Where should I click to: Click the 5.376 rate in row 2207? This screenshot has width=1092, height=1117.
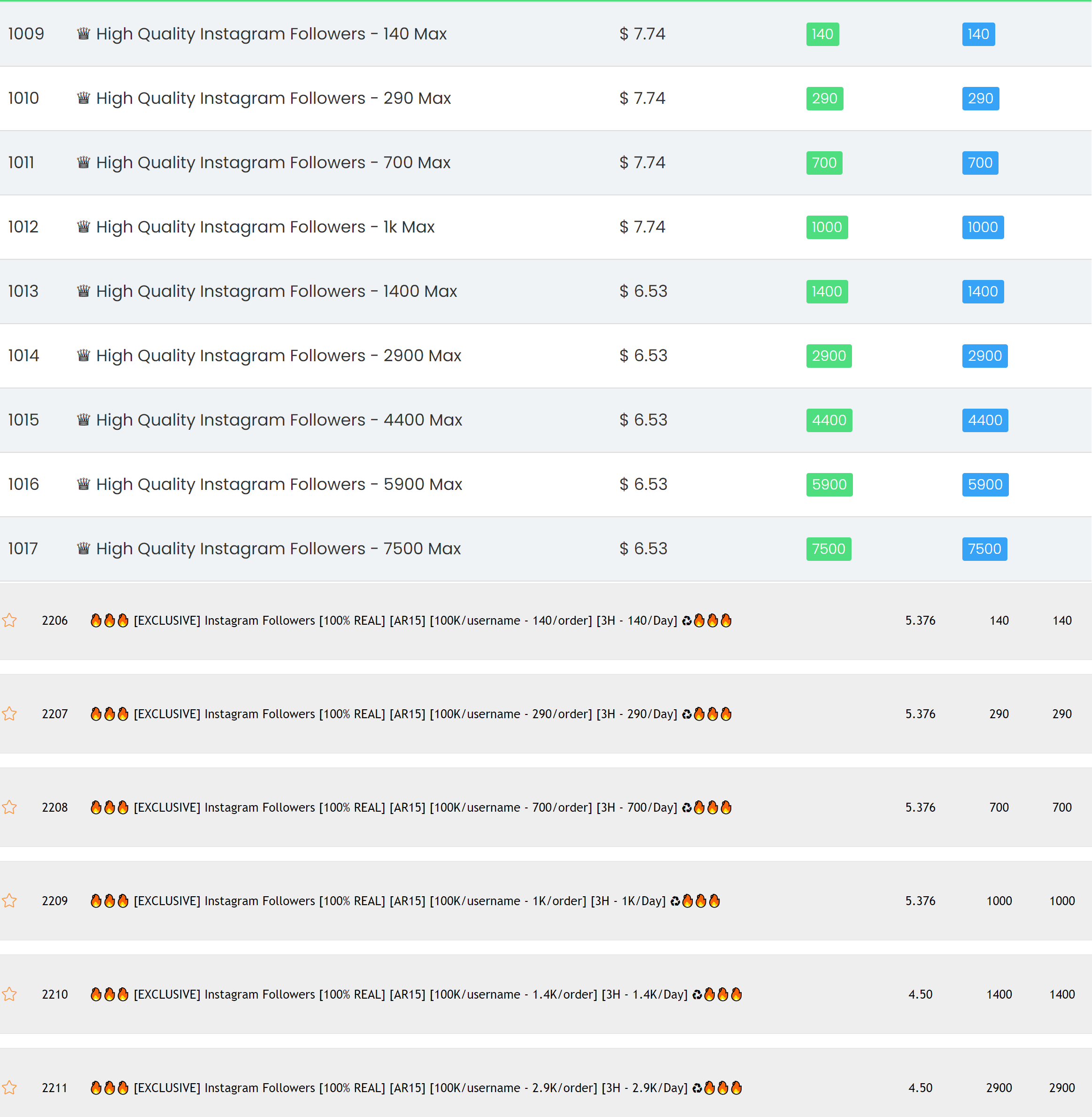coord(920,714)
